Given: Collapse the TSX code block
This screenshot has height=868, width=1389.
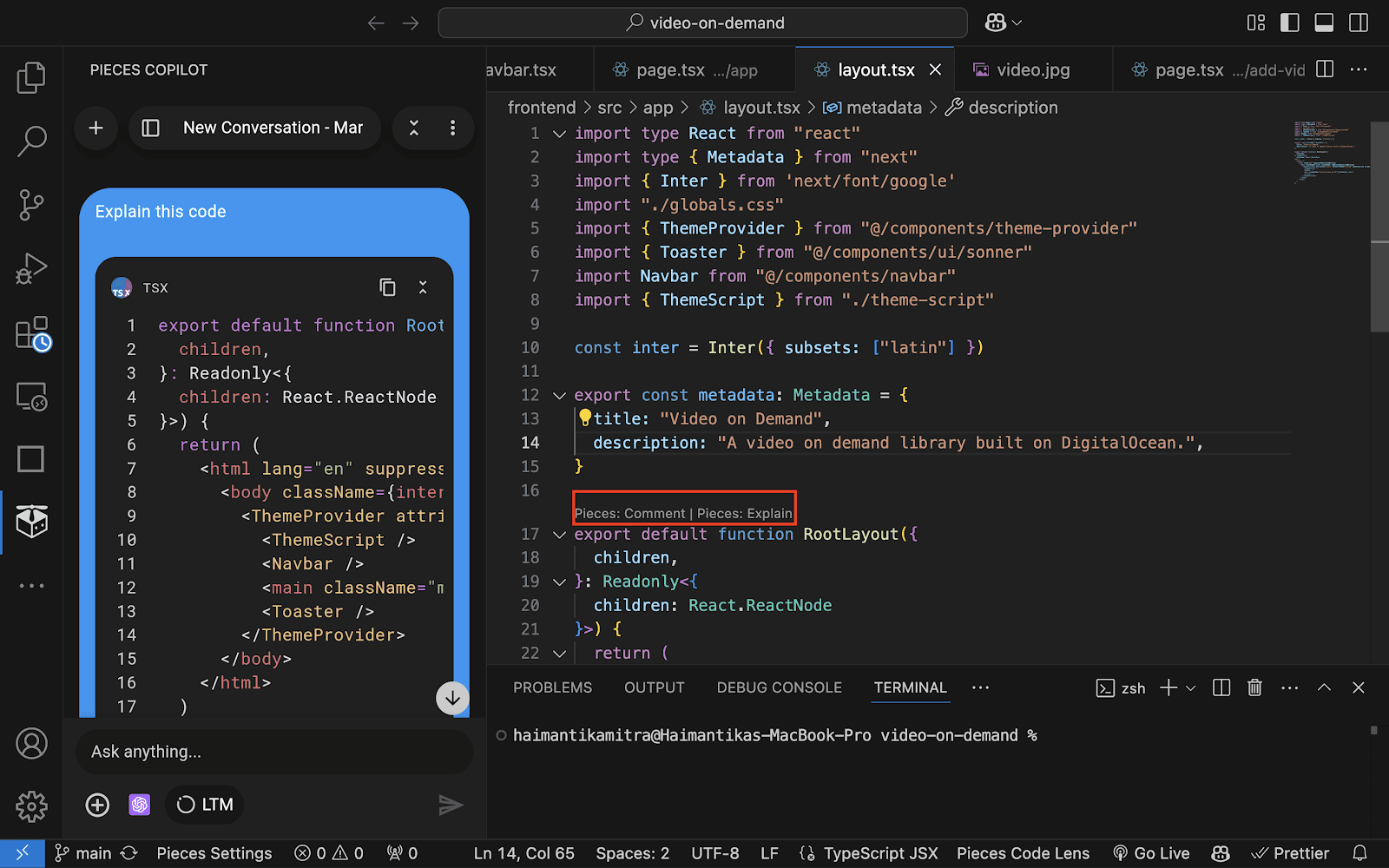Looking at the screenshot, I should point(423,287).
